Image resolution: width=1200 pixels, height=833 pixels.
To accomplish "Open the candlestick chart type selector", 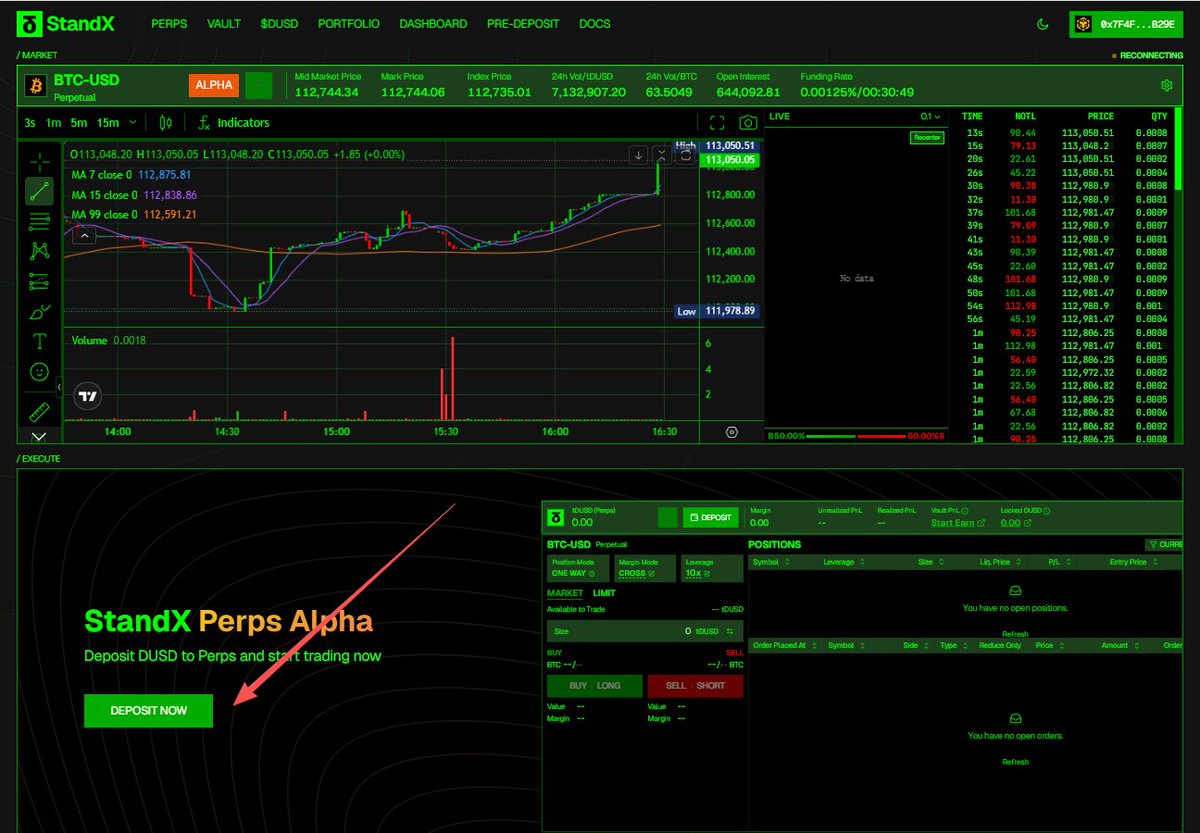I will coord(166,123).
